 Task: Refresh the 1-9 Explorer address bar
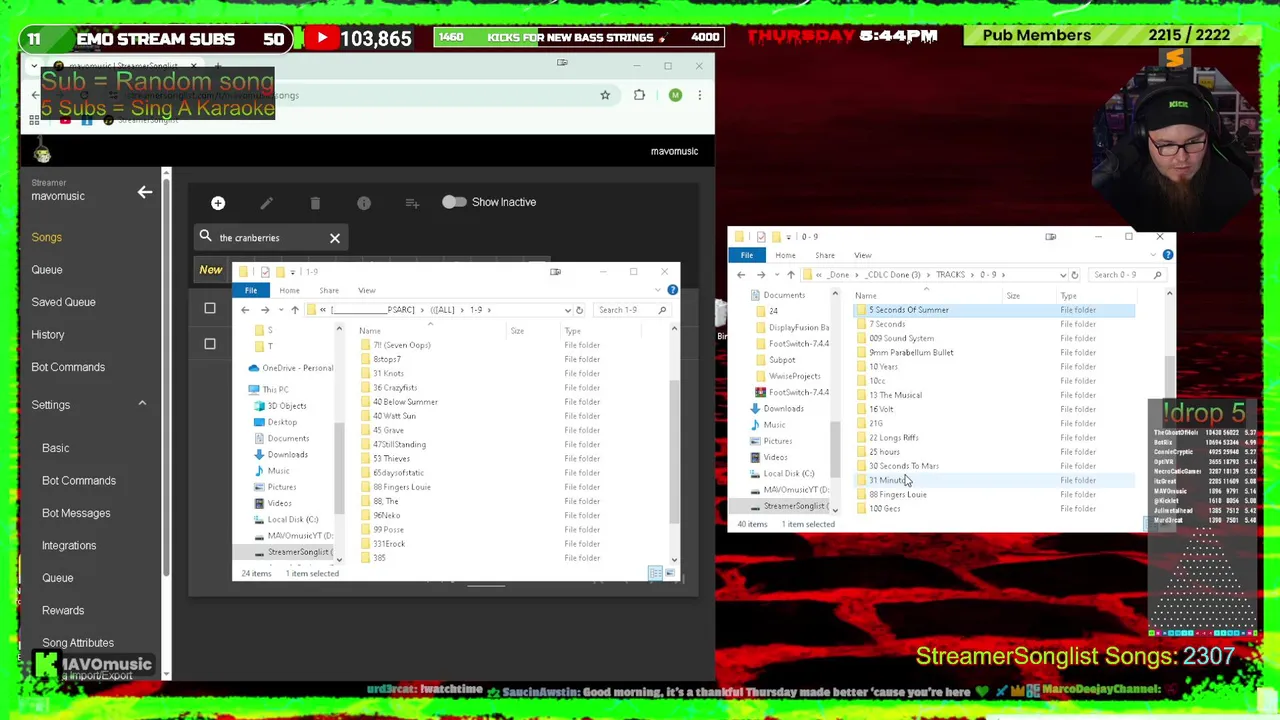(x=579, y=310)
